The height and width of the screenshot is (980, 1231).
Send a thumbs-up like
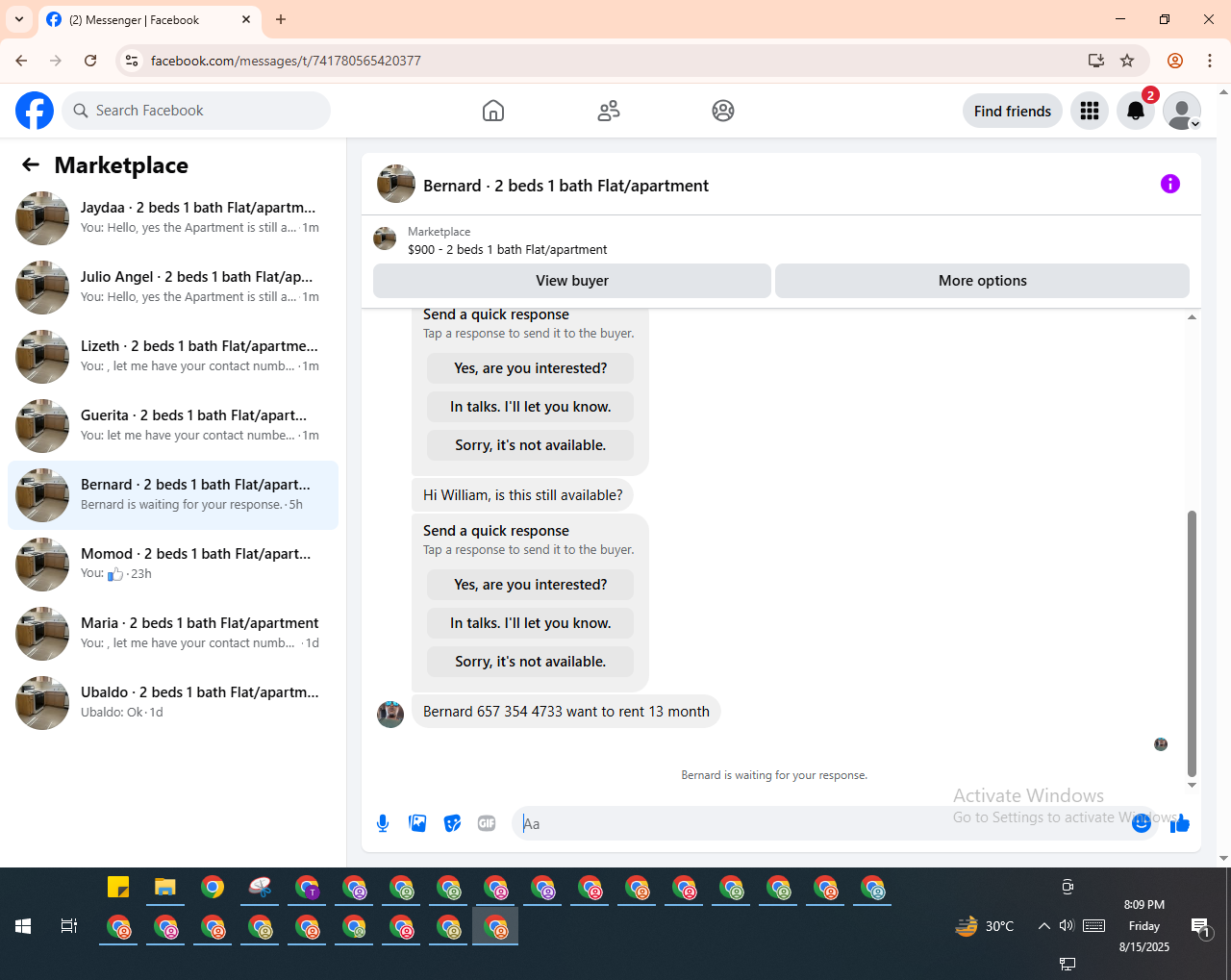coord(1180,823)
